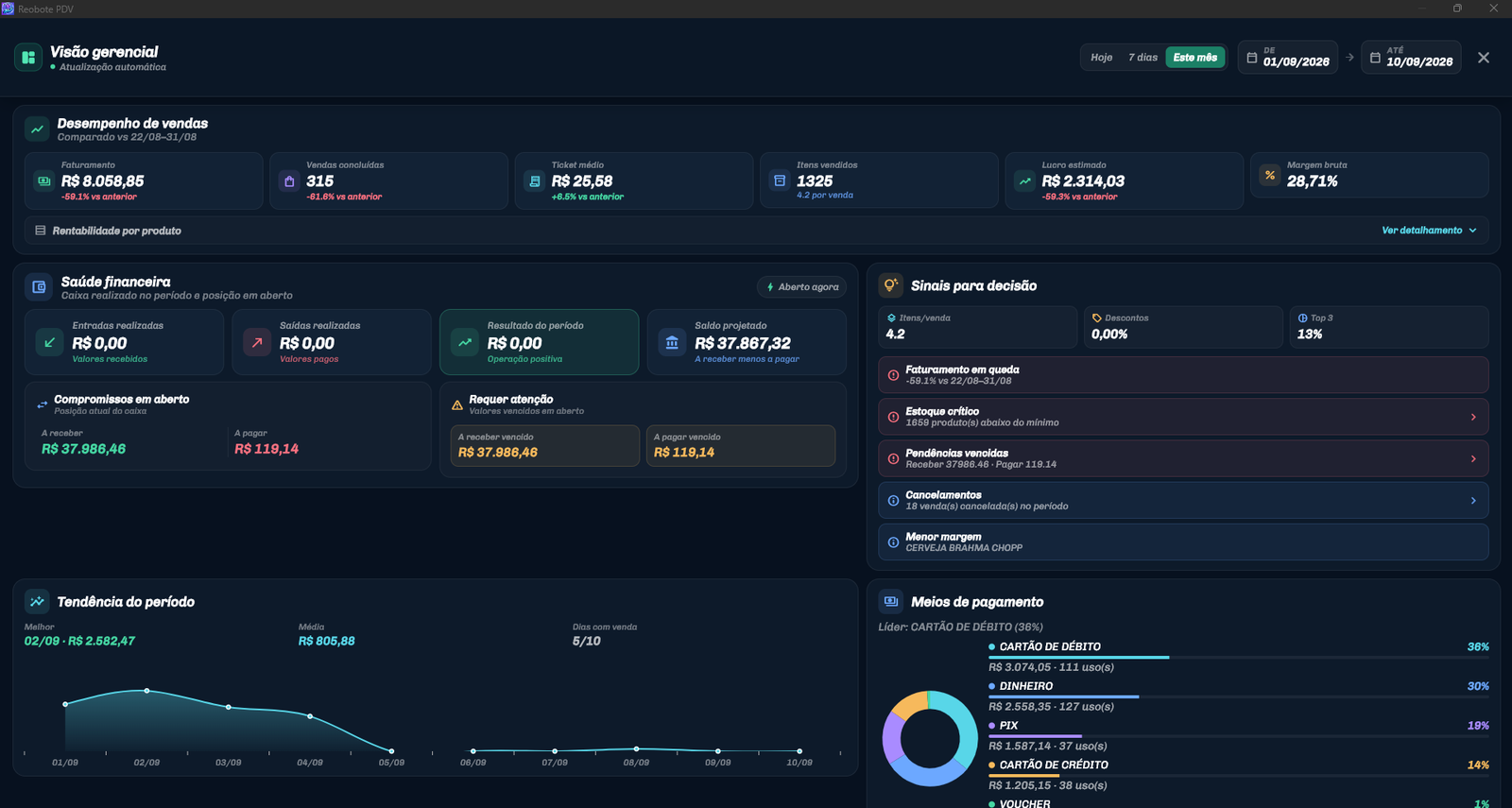The width and height of the screenshot is (1512, 808).
Task: Click the Margem bruta percent icon
Action: pos(1270,175)
